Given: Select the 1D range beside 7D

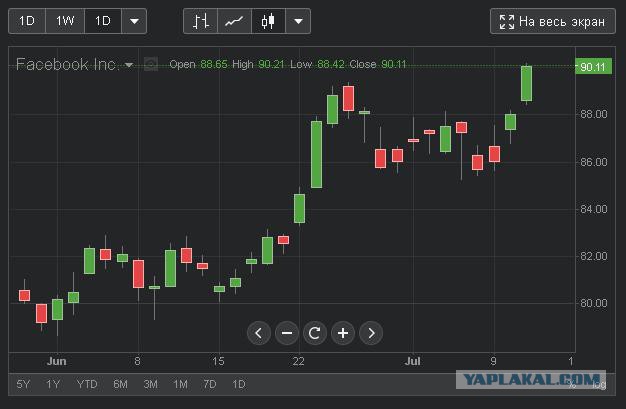Looking at the screenshot, I should 239,384.
